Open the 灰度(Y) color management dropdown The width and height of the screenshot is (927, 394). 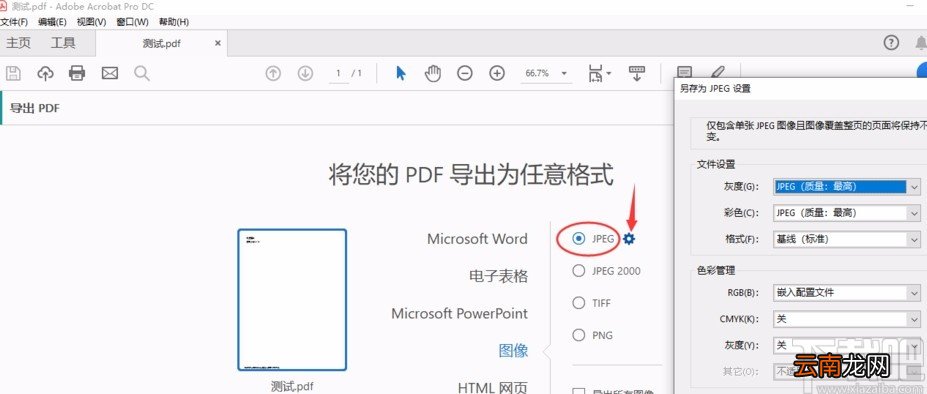(x=847, y=345)
